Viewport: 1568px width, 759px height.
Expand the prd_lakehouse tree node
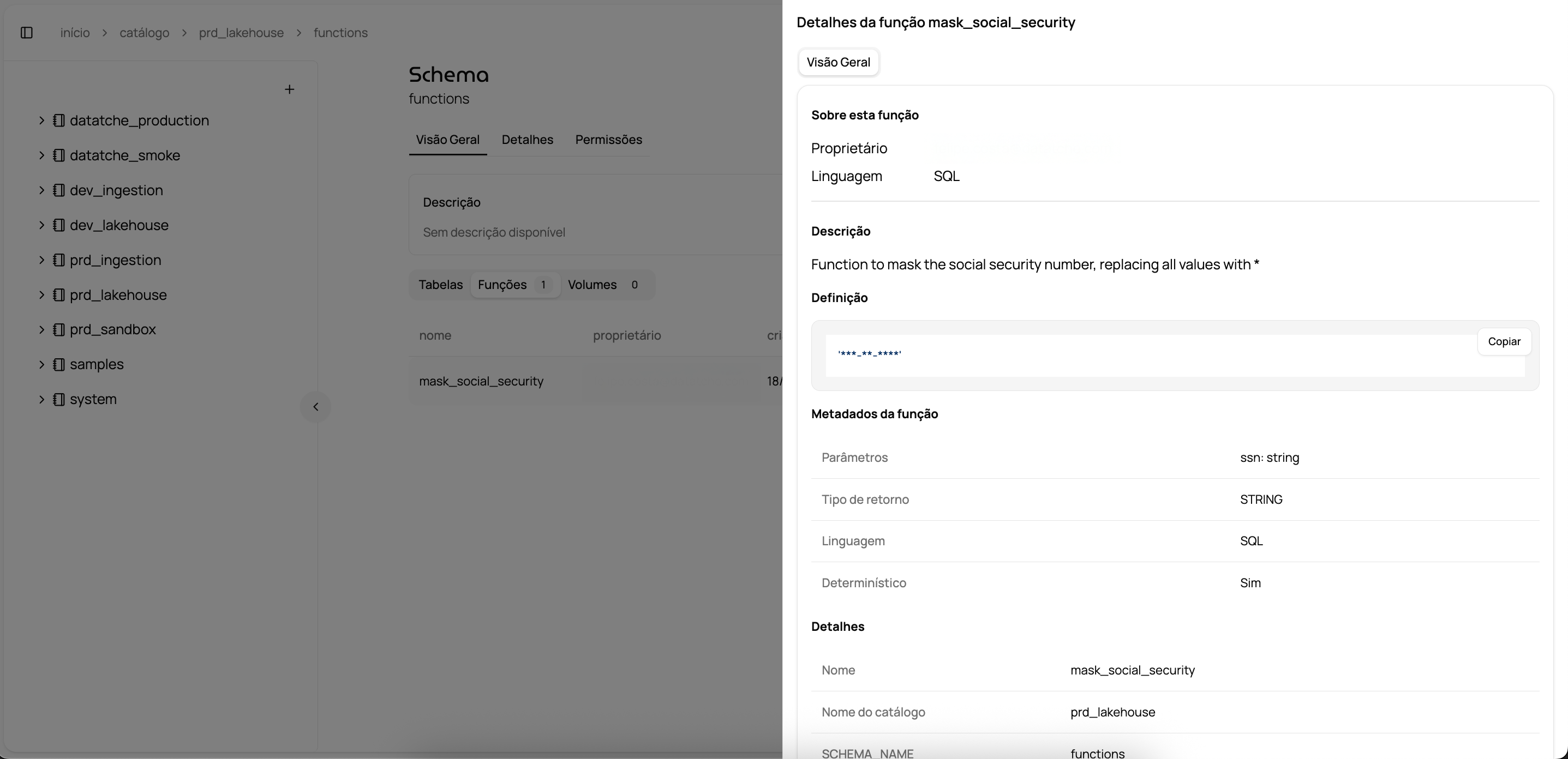point(41,295)
